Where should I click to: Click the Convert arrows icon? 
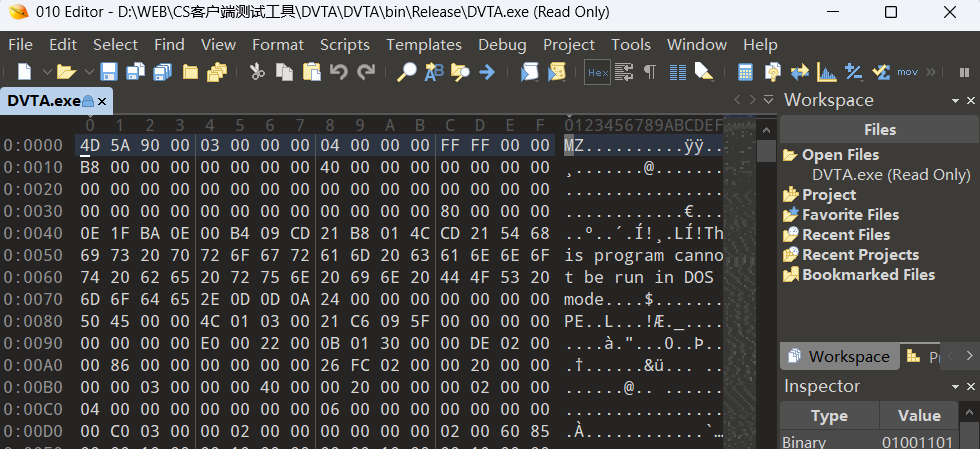pos(799,72)
